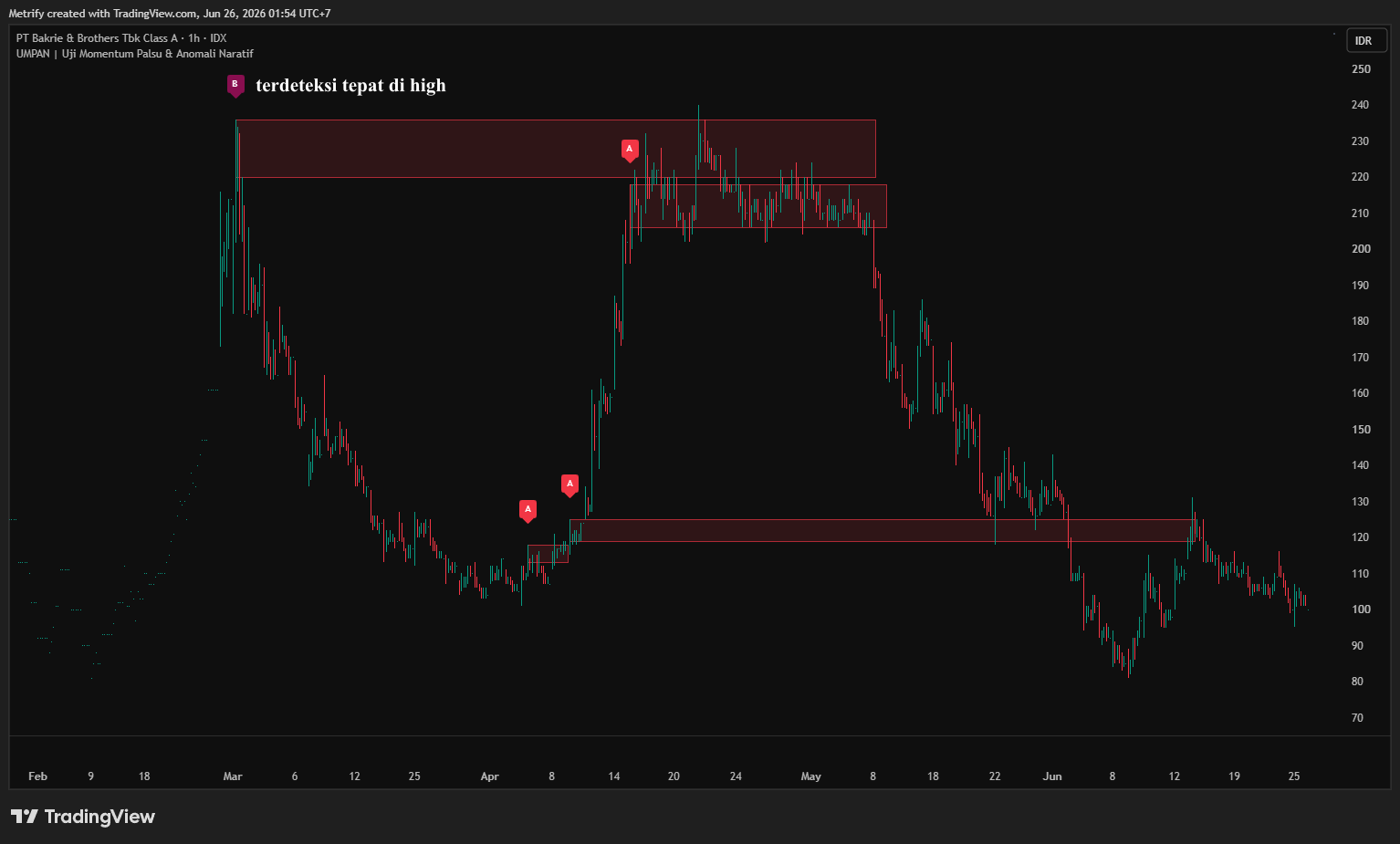Click the A marker beside the upper red zone
Image resolution: width=1400 pixels, height=844 pixels.
(630, 151)
